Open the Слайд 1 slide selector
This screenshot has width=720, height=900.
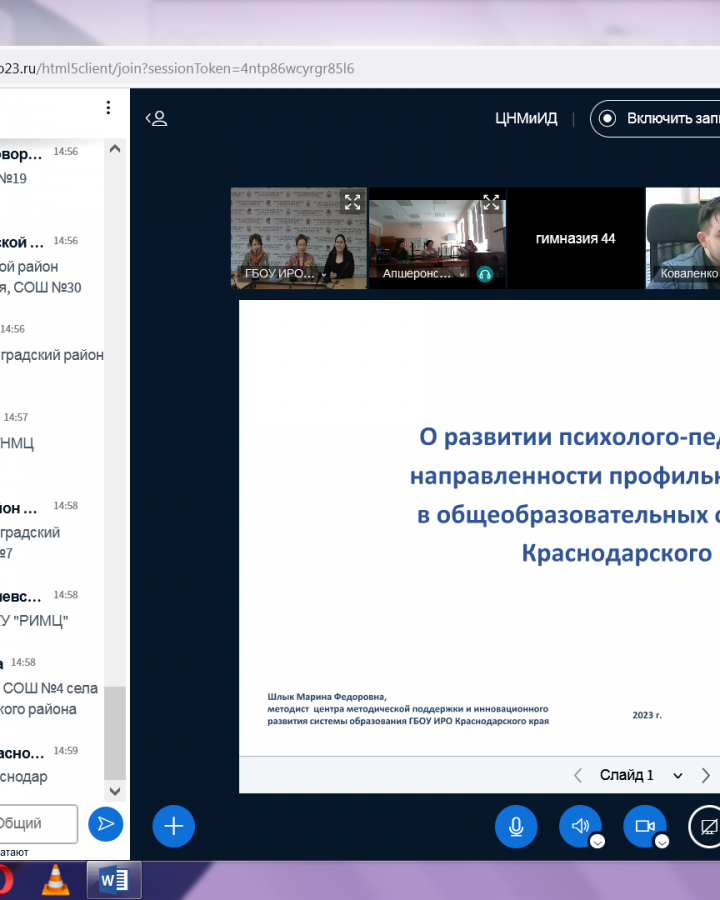click(640, 775)
